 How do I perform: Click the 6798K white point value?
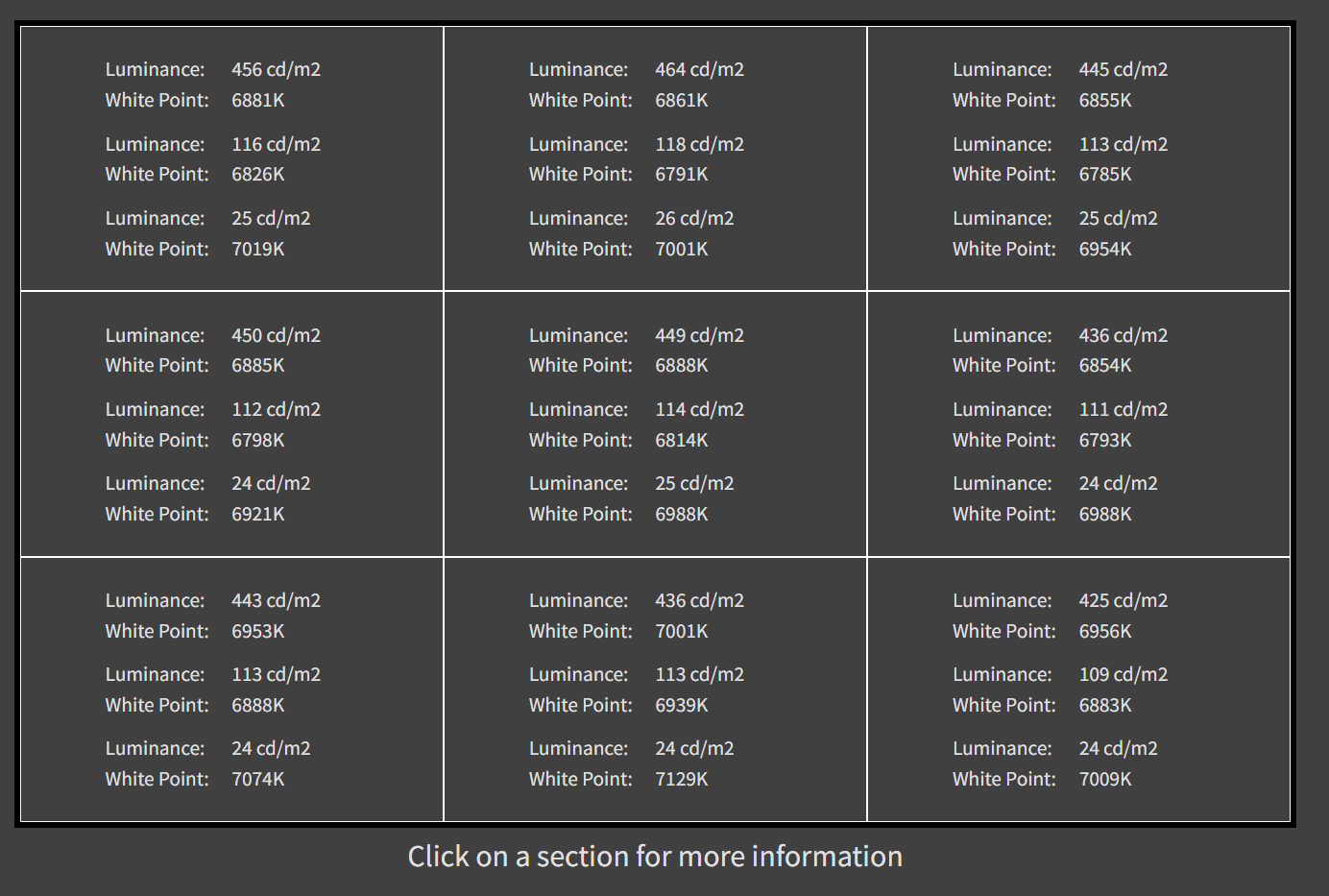(258, 440)
